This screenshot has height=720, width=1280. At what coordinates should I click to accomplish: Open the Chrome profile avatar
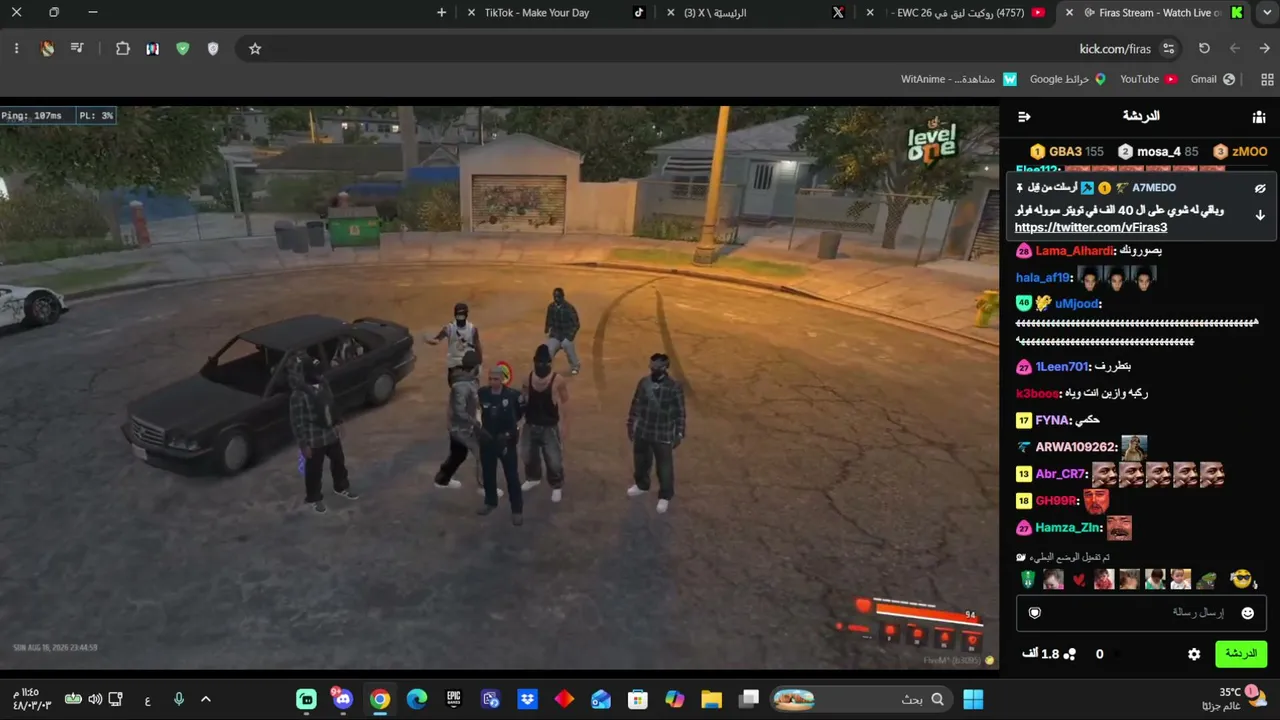point(47,48)
